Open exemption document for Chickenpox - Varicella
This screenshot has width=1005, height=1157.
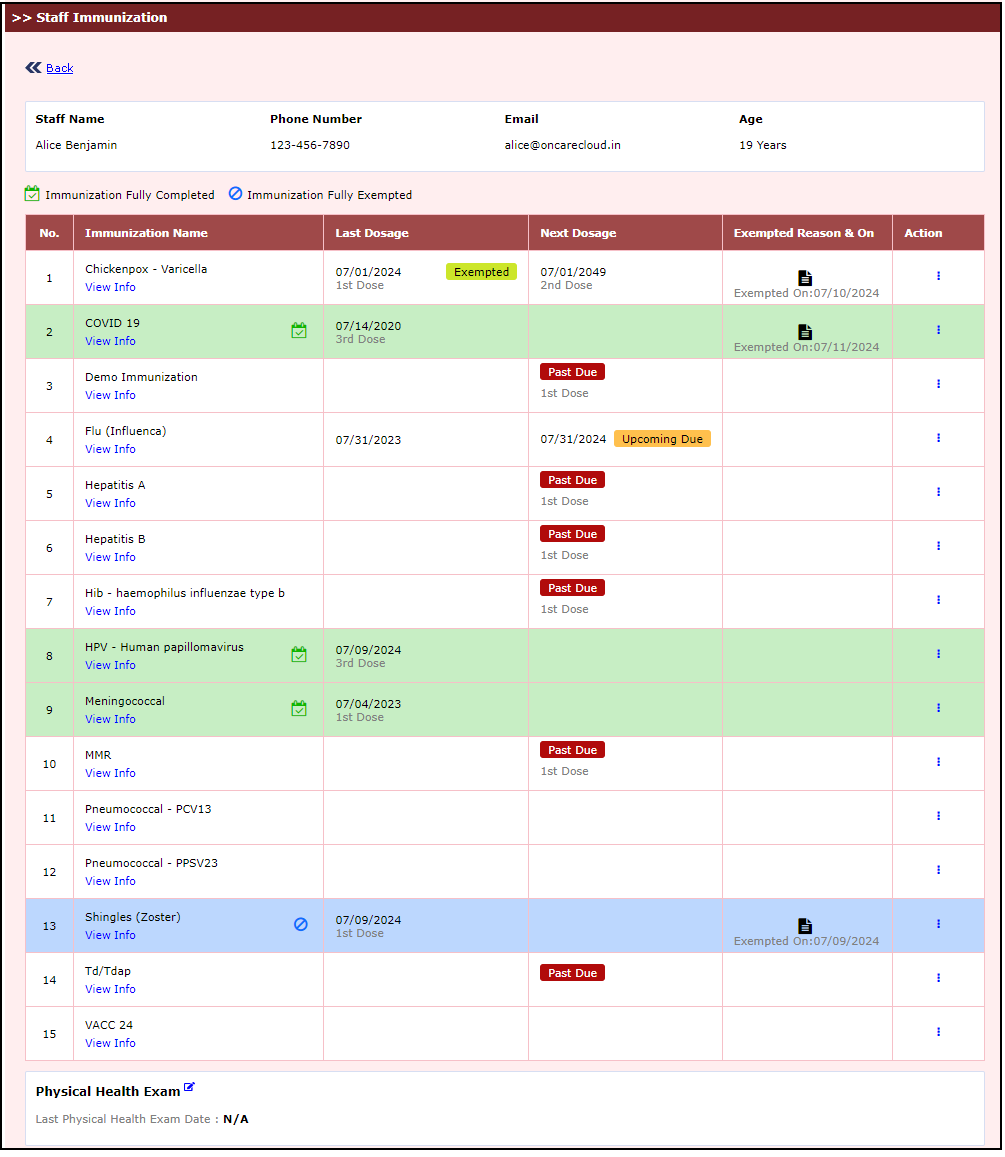(805, 277)
